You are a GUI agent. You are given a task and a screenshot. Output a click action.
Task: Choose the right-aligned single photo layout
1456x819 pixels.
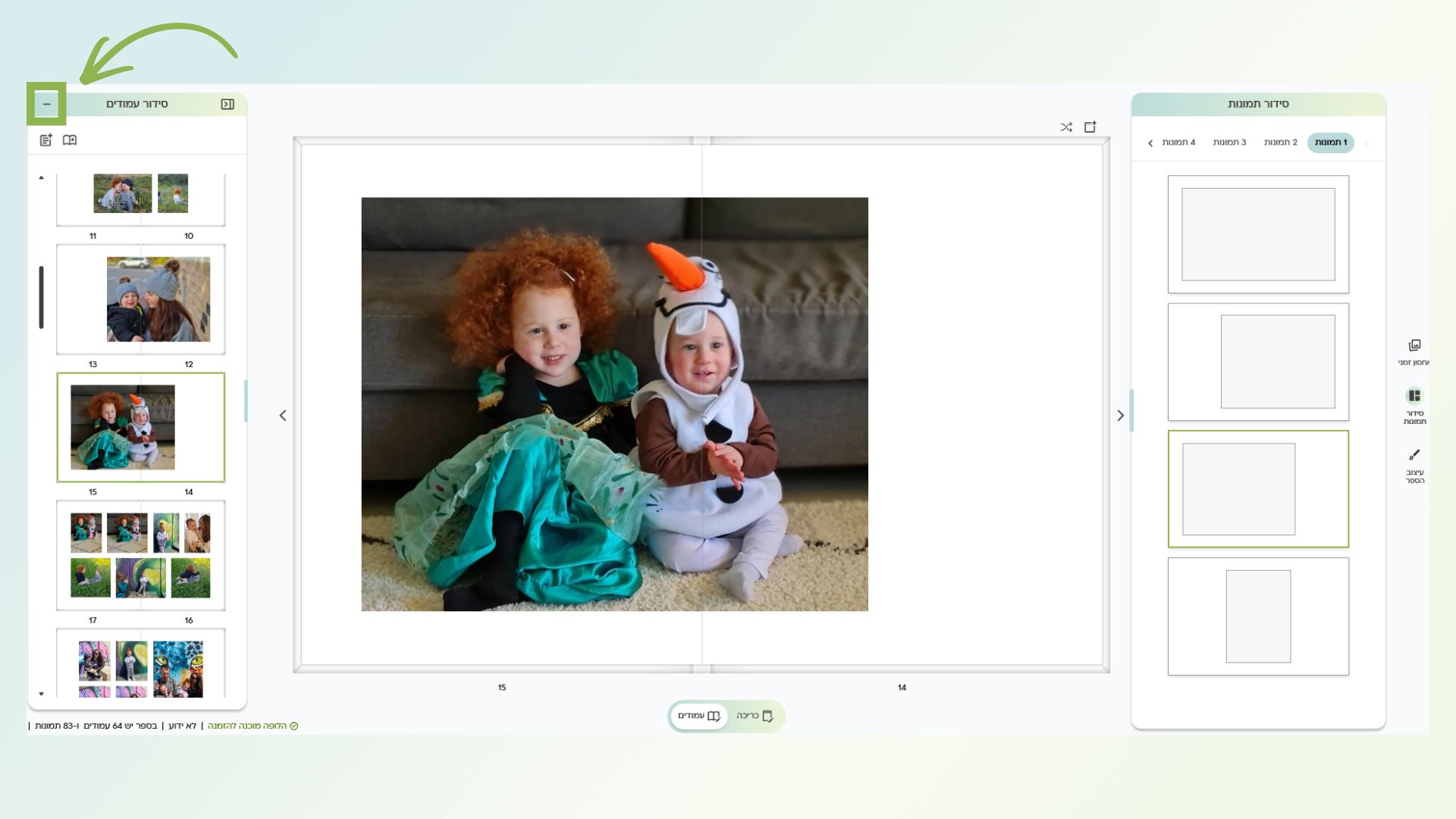[x=1258, y=362]
